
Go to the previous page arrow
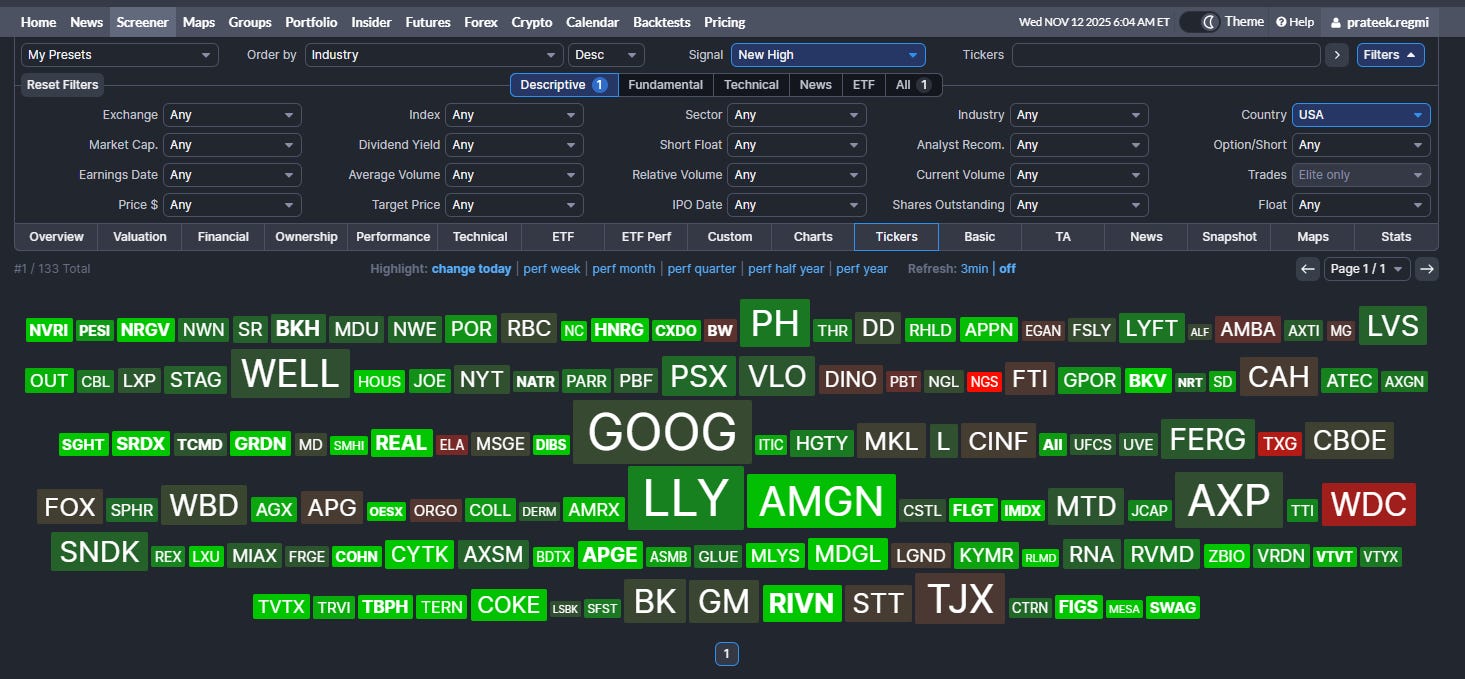1307,268
